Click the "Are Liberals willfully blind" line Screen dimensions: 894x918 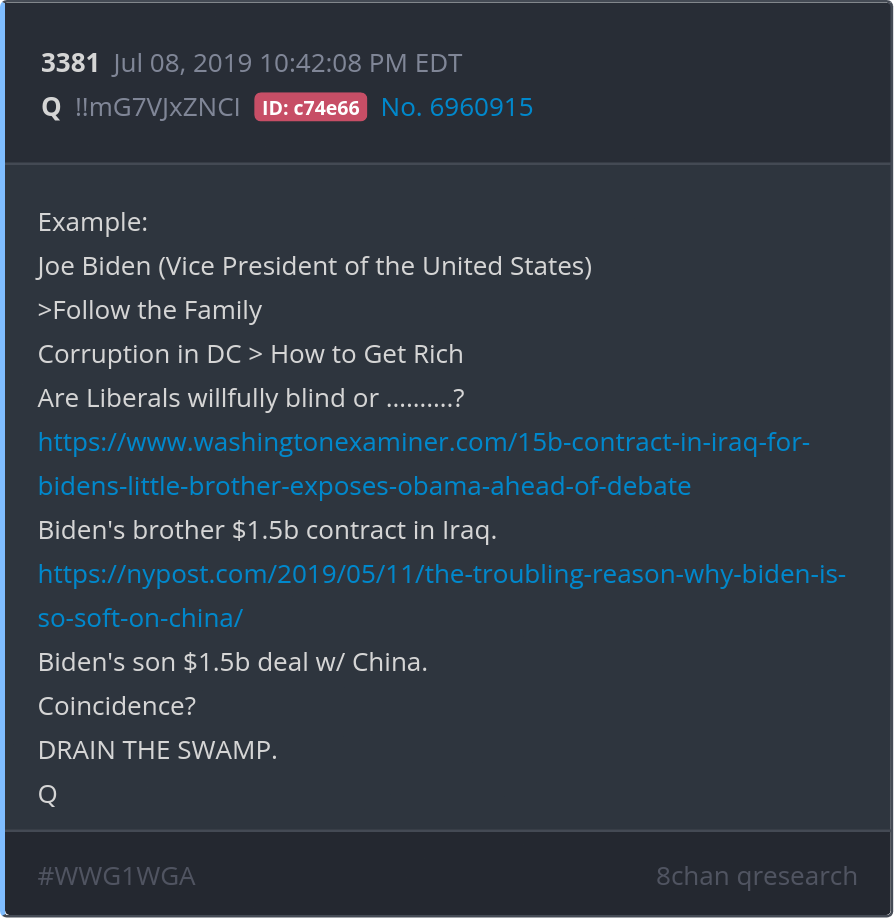[250, 398]
